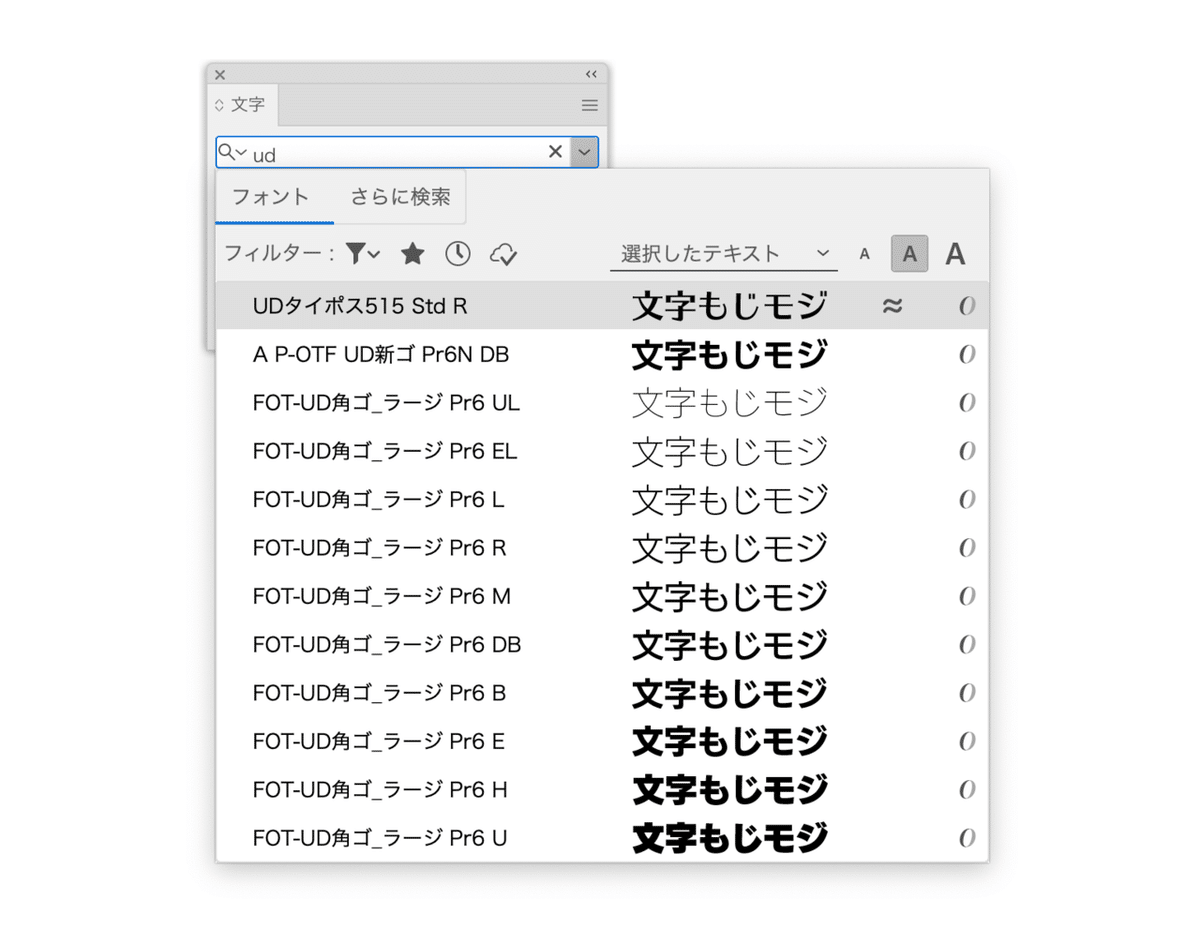The width and height of the screenshot is (1200, 944).
Task: Open the search options magnifier icon
Action: 232,152
